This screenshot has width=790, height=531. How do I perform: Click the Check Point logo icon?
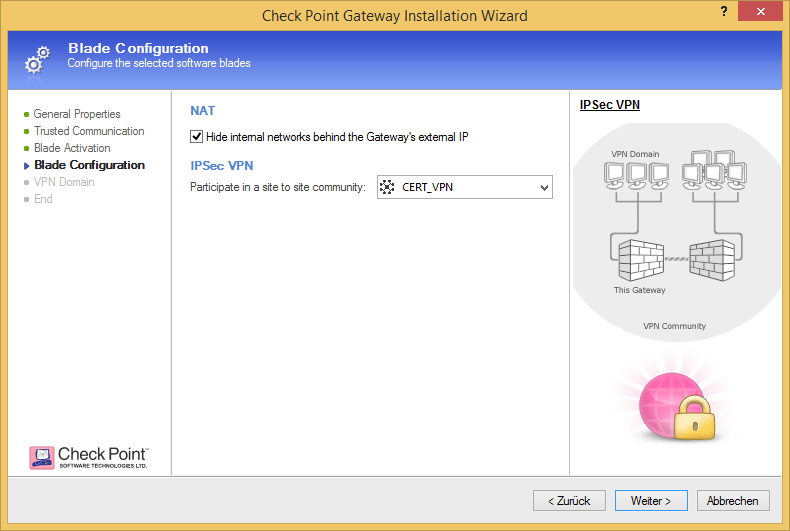click(42, 458)
